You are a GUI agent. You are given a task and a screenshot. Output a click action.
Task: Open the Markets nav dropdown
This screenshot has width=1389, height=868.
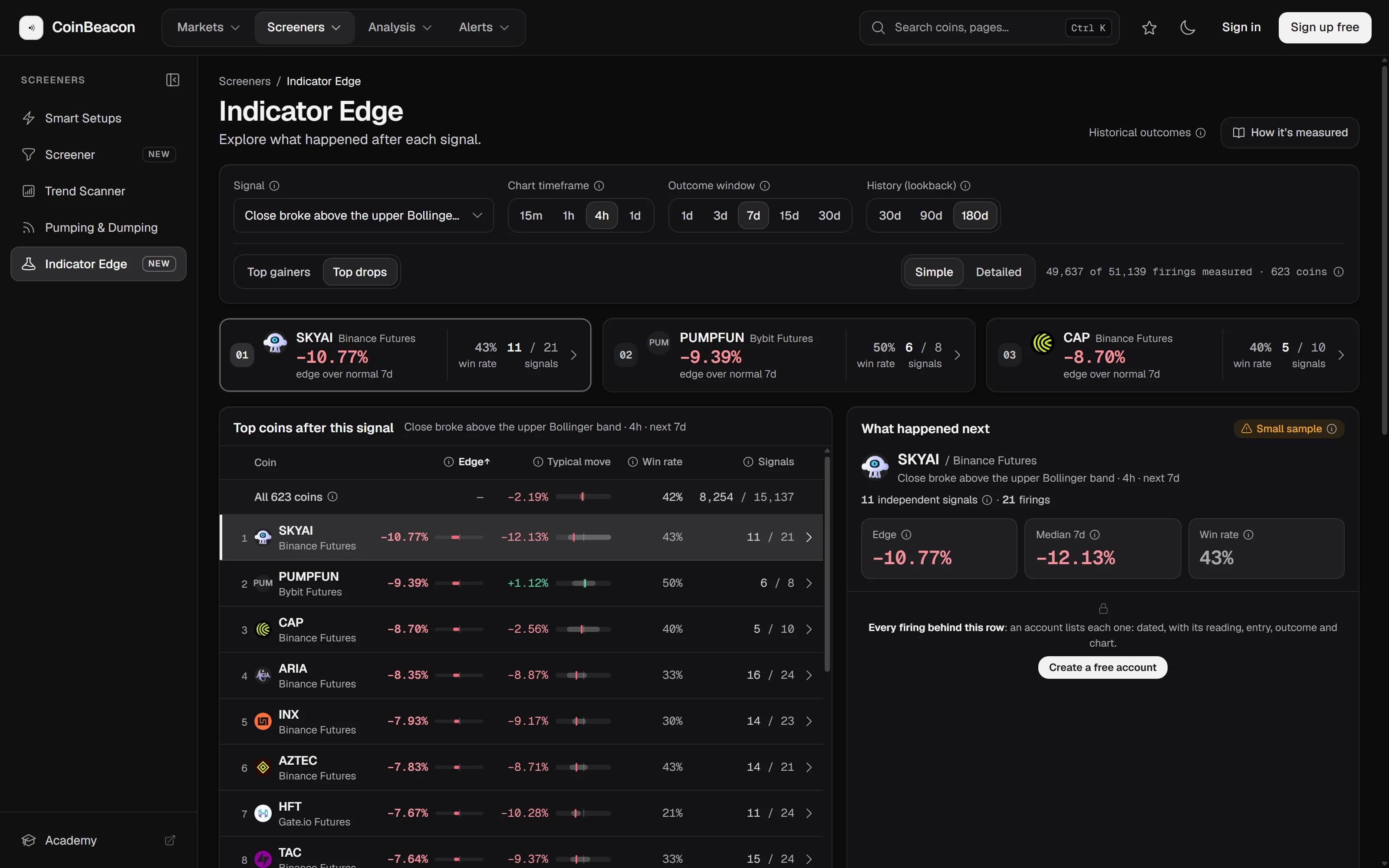(208, 27)
